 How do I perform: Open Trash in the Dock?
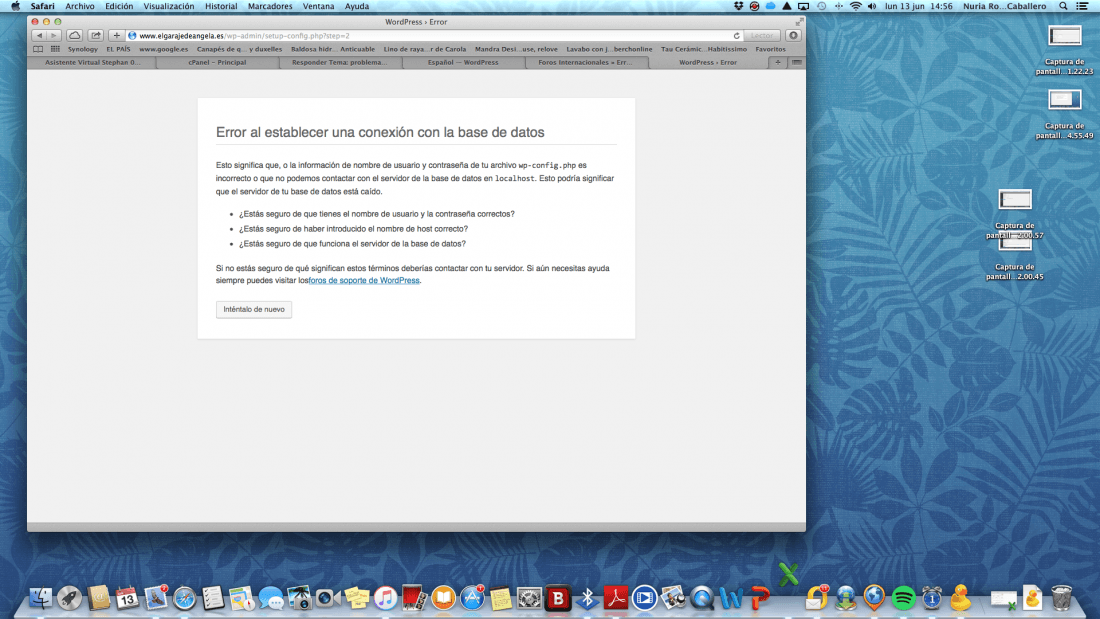point(1061,598)
